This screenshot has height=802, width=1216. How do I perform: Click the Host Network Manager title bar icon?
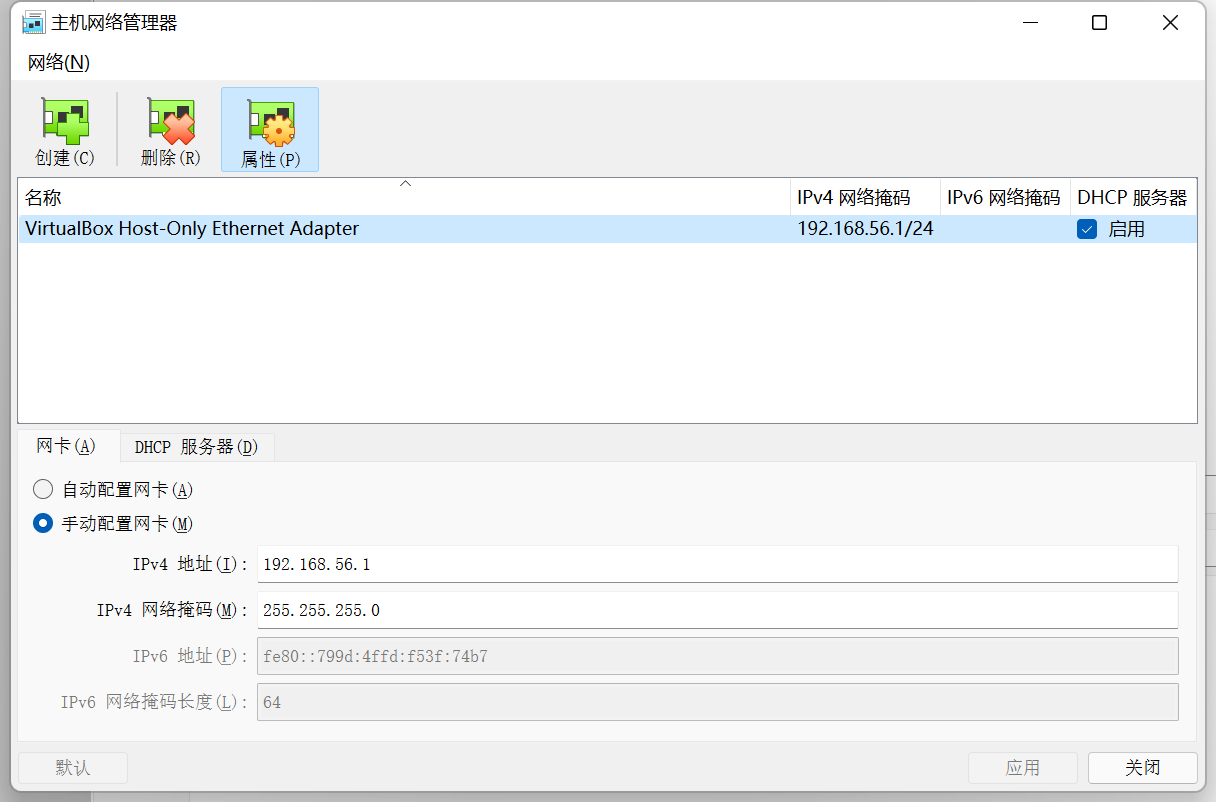[34, 22]
